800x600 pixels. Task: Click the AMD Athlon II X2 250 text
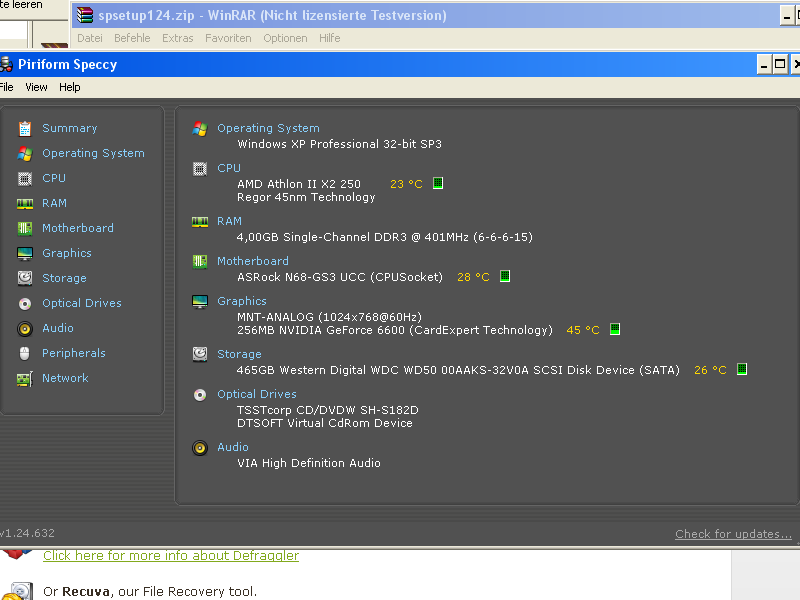[x=298, y=184]
